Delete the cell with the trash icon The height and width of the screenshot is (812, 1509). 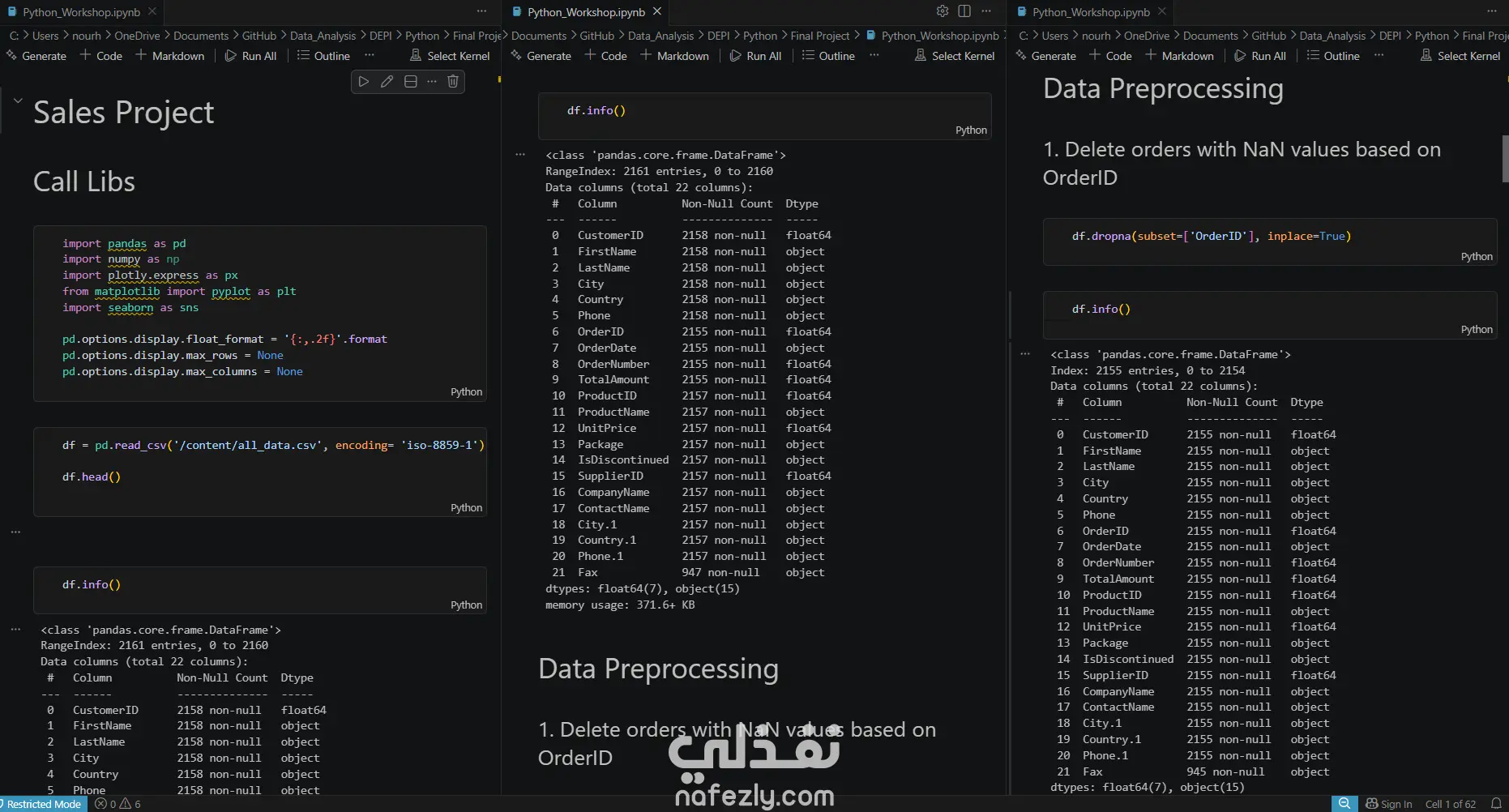pos(453,82)
